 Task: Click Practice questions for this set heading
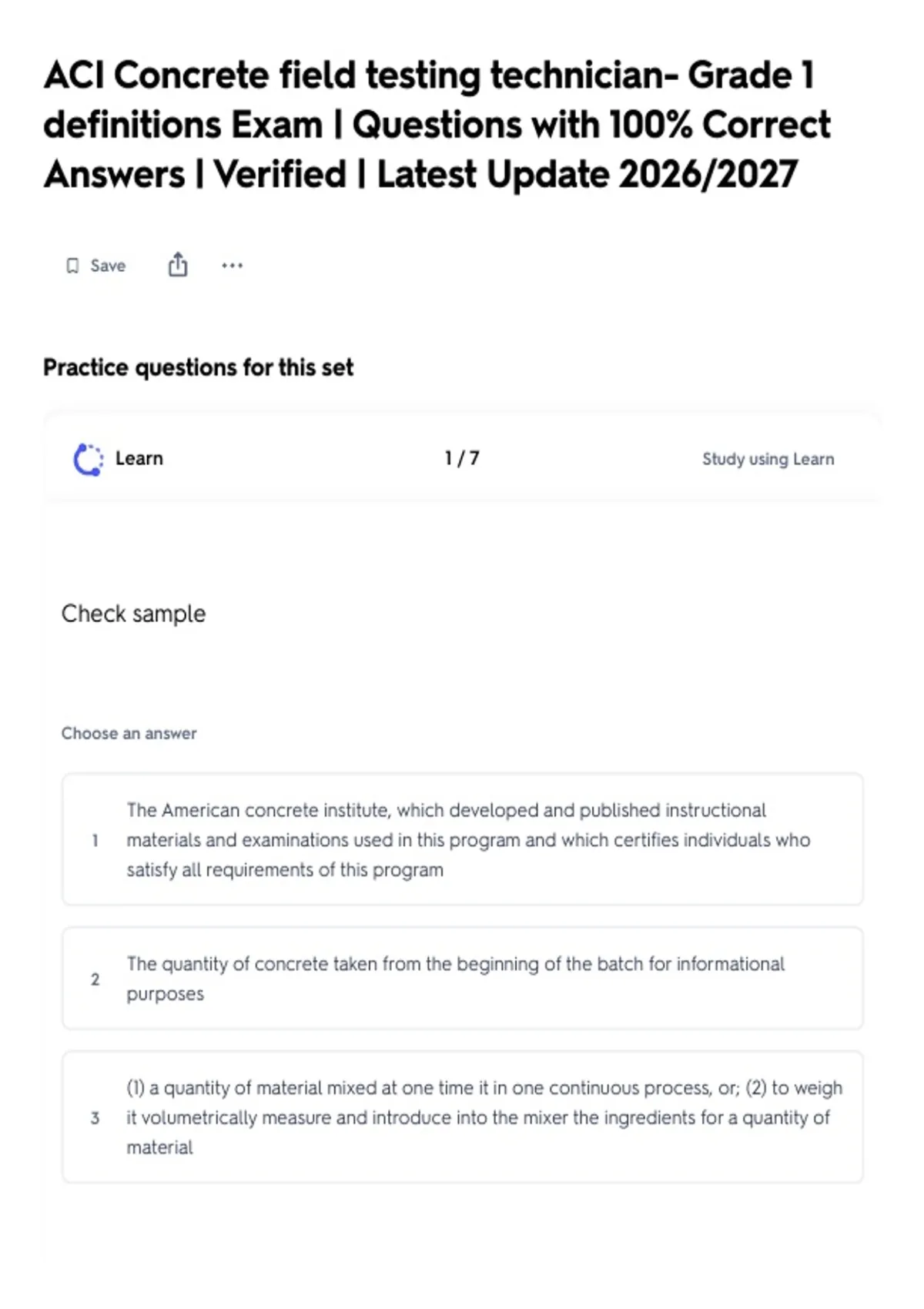point(198,367)
